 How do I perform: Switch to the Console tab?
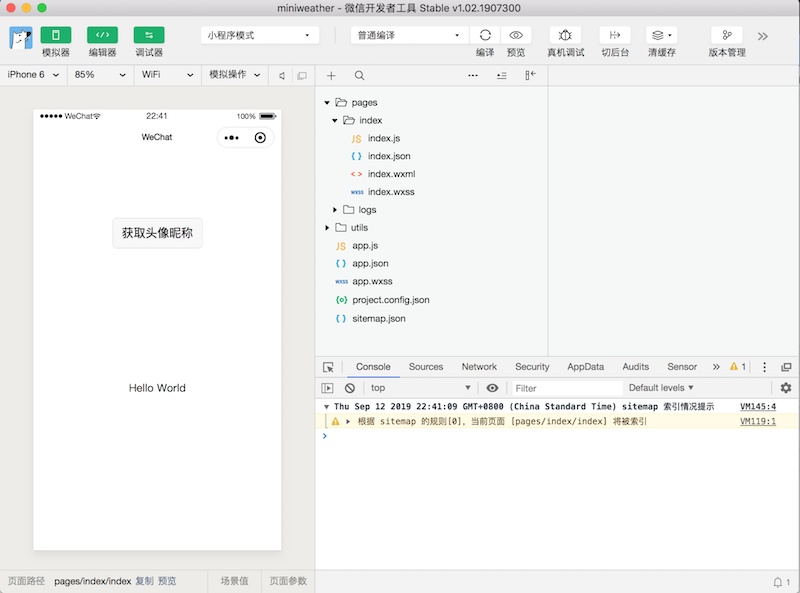coord(373,366)
